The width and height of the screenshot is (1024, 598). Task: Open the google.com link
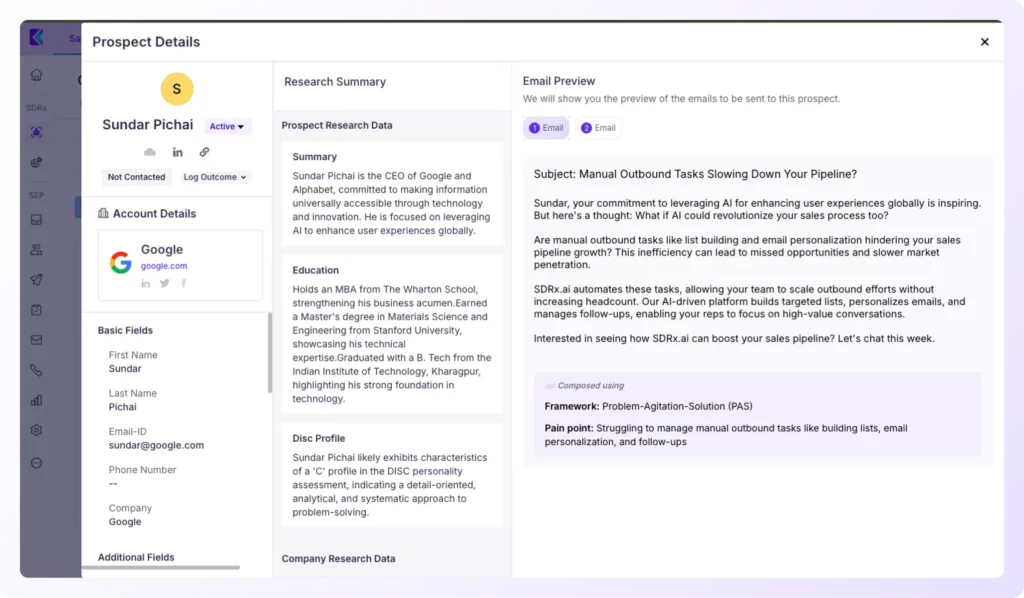pos(164,266)
